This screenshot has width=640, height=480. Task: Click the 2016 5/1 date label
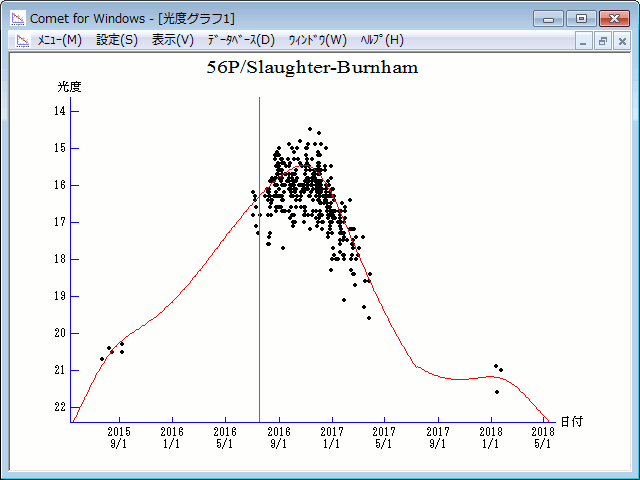coord(225,437)
